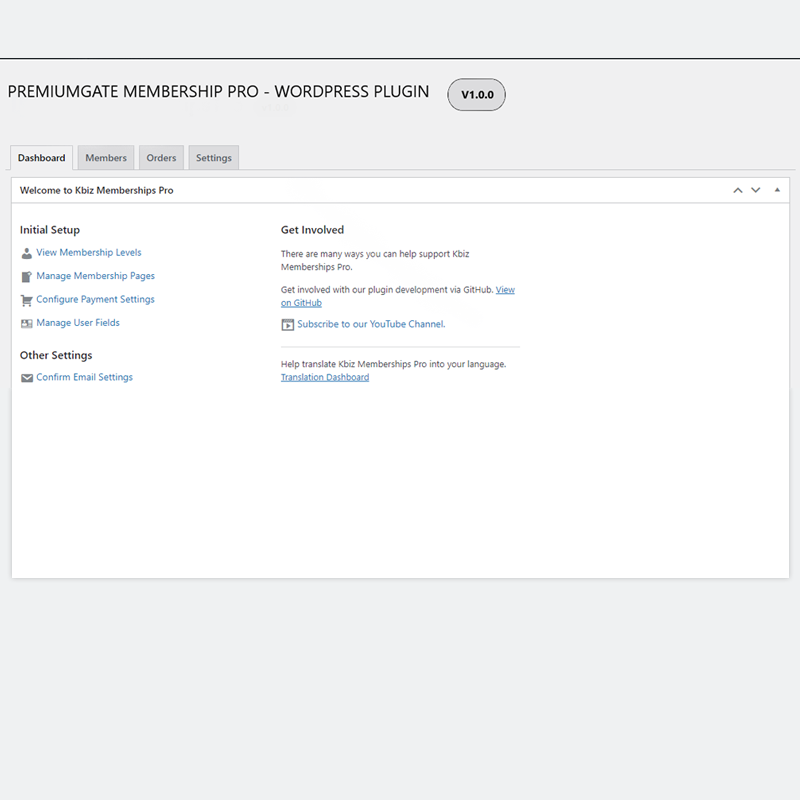Click the ID card icon beside Manage User Fields
The image size is (800, 800).
point(27,324)
